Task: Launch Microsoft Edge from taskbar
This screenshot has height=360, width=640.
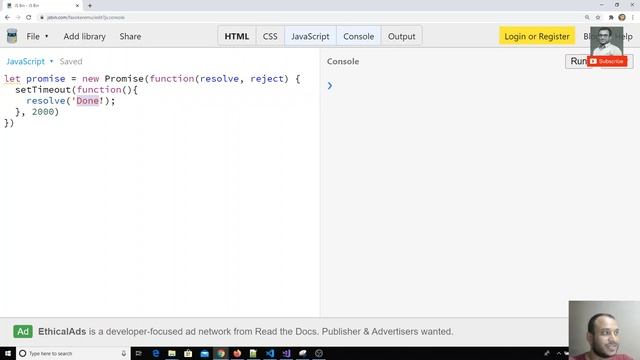Action: point(156,353)
